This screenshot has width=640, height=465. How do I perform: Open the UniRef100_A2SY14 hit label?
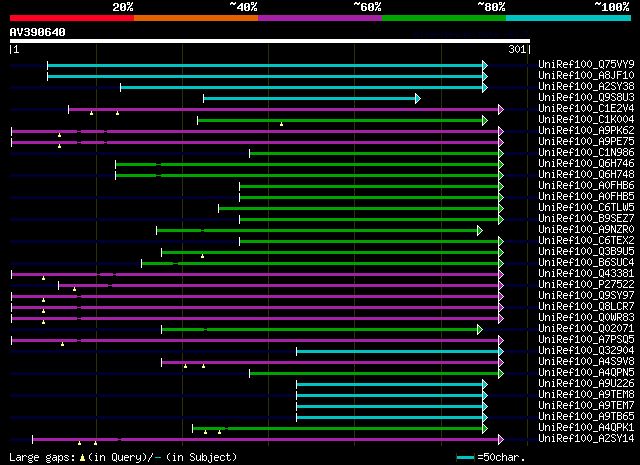[x=586, y=438]
